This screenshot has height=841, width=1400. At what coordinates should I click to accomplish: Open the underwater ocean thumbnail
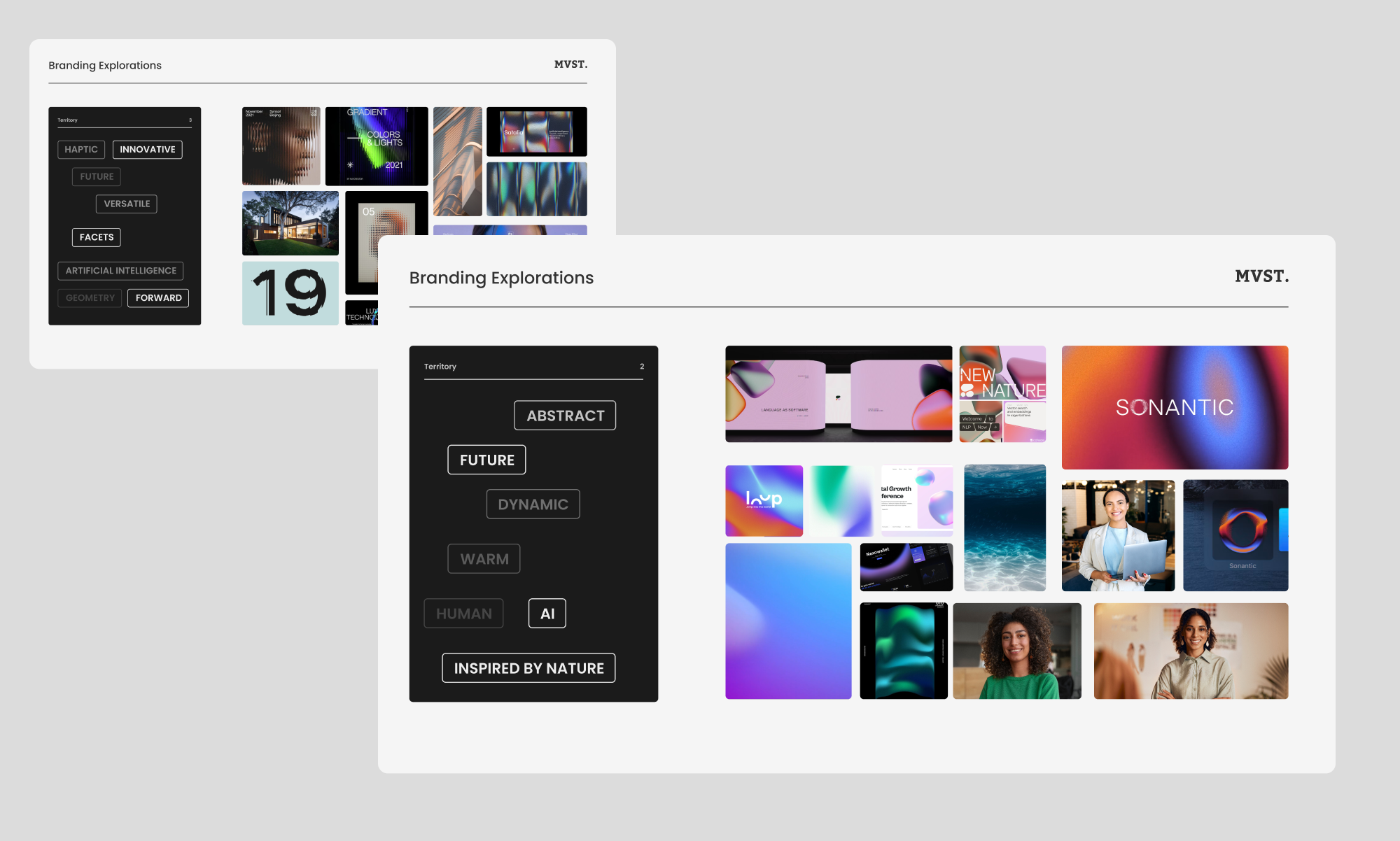click(1004, 528)
